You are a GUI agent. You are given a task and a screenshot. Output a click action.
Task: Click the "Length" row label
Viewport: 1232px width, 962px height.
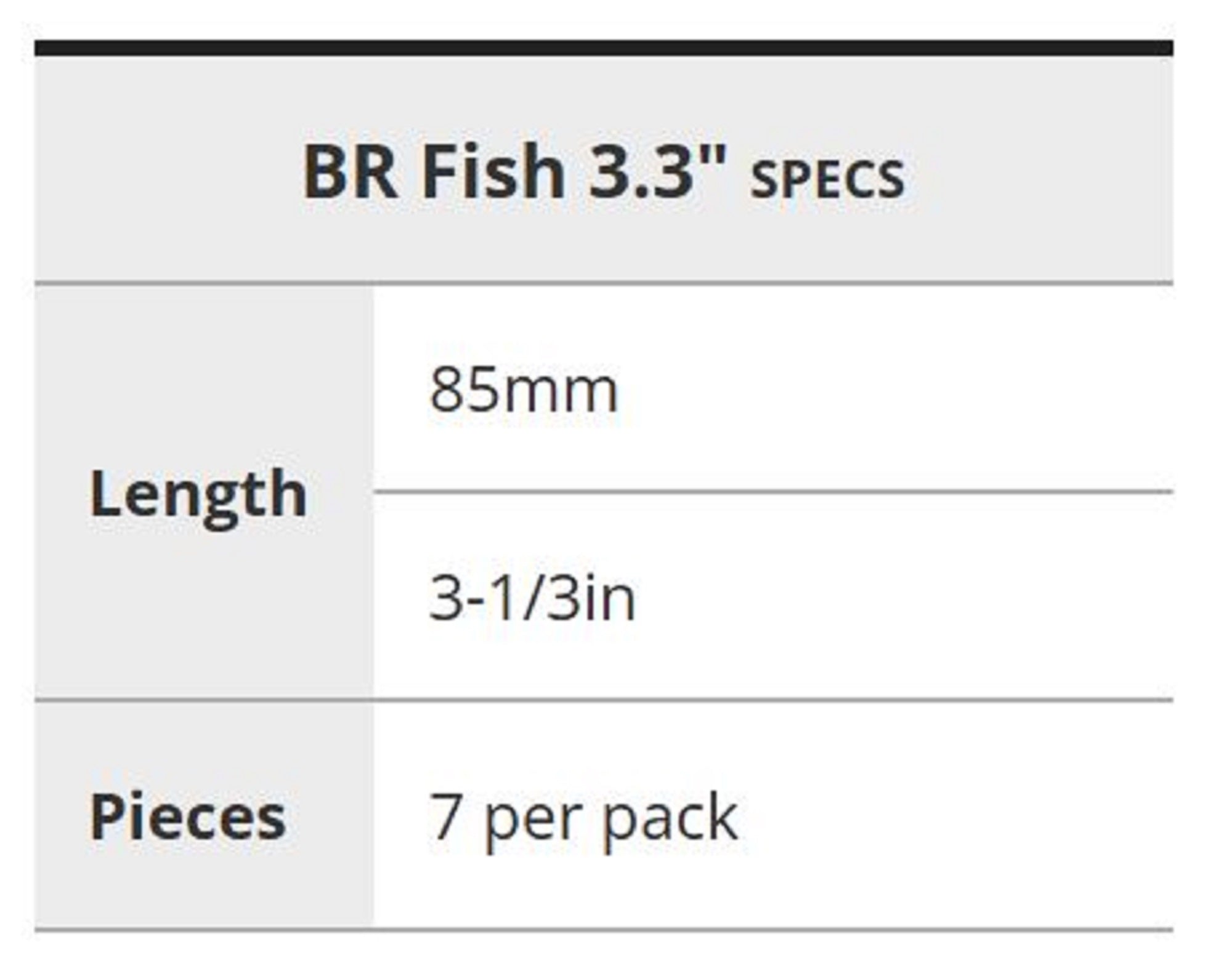pyautogui.click(x=198, y=494)
